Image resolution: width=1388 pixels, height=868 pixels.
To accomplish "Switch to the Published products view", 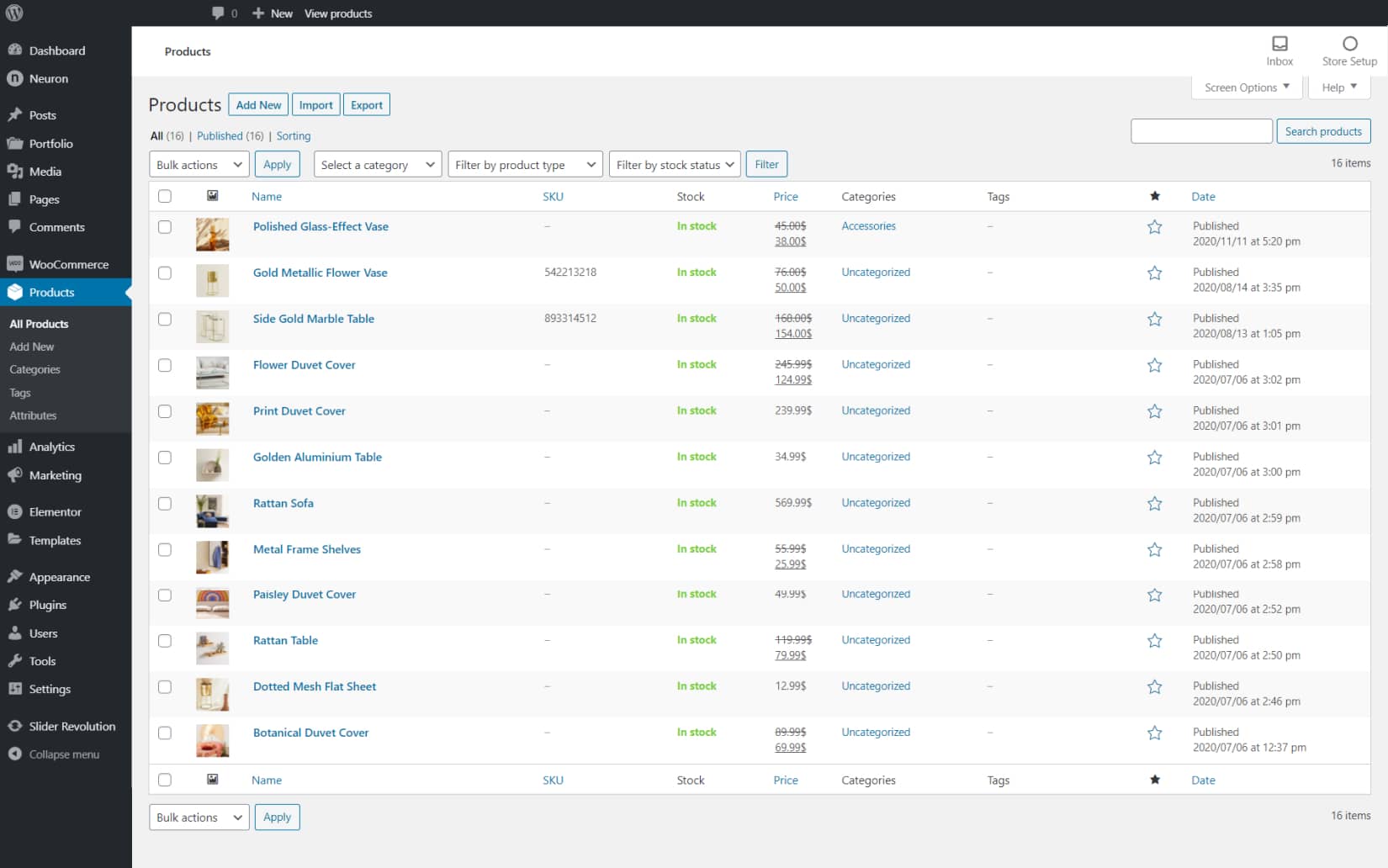I will click(220, 135).
